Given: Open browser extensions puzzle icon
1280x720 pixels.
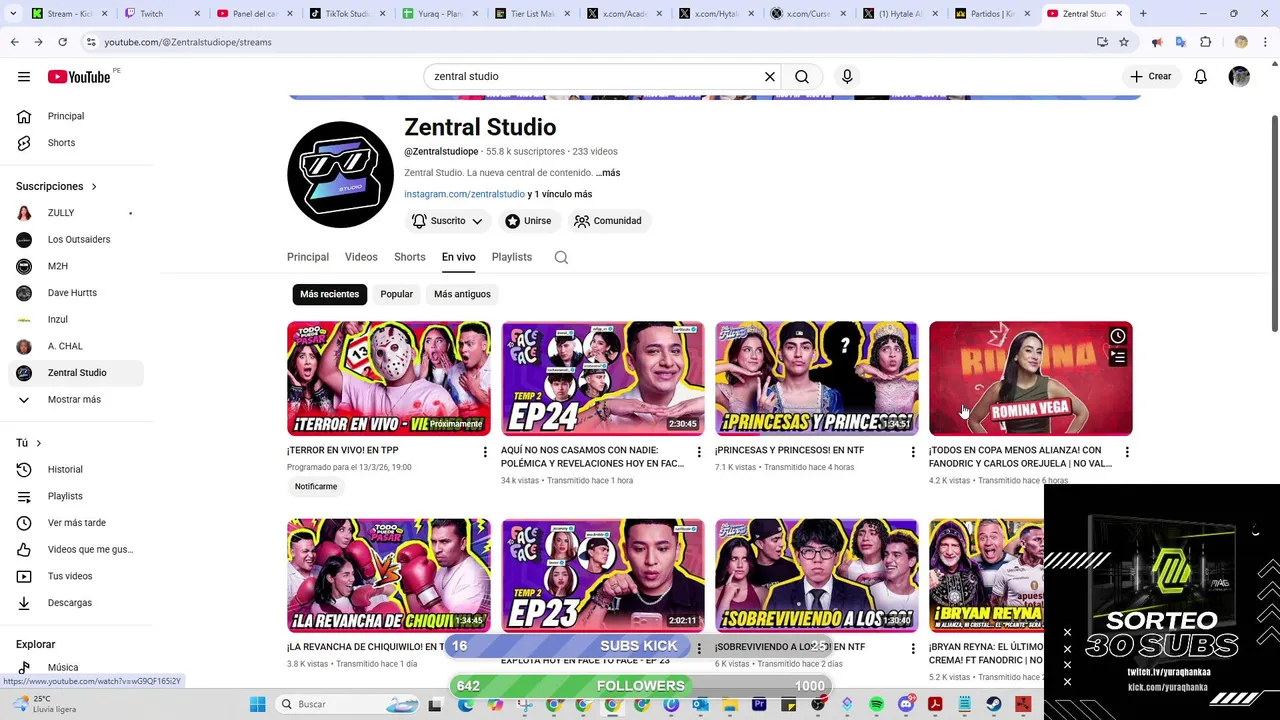Looking at the screenshot, I should [x=1205, y=42].
